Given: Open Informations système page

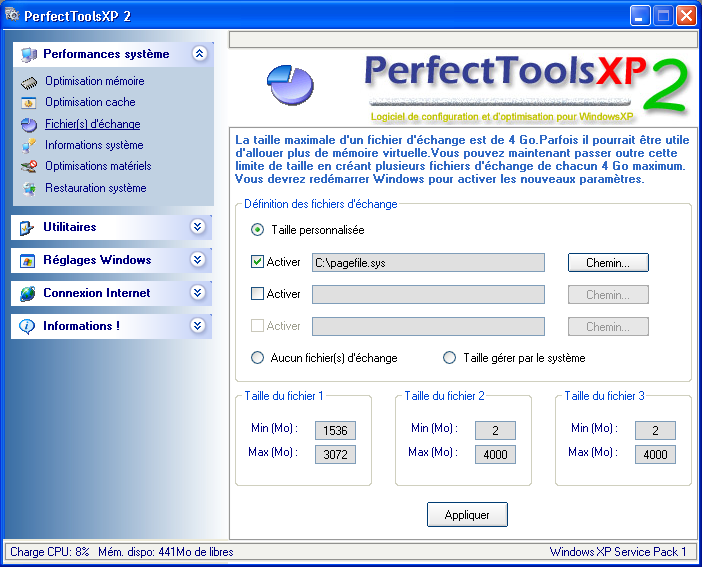Looking at the screenshot, I should (94, 145).
